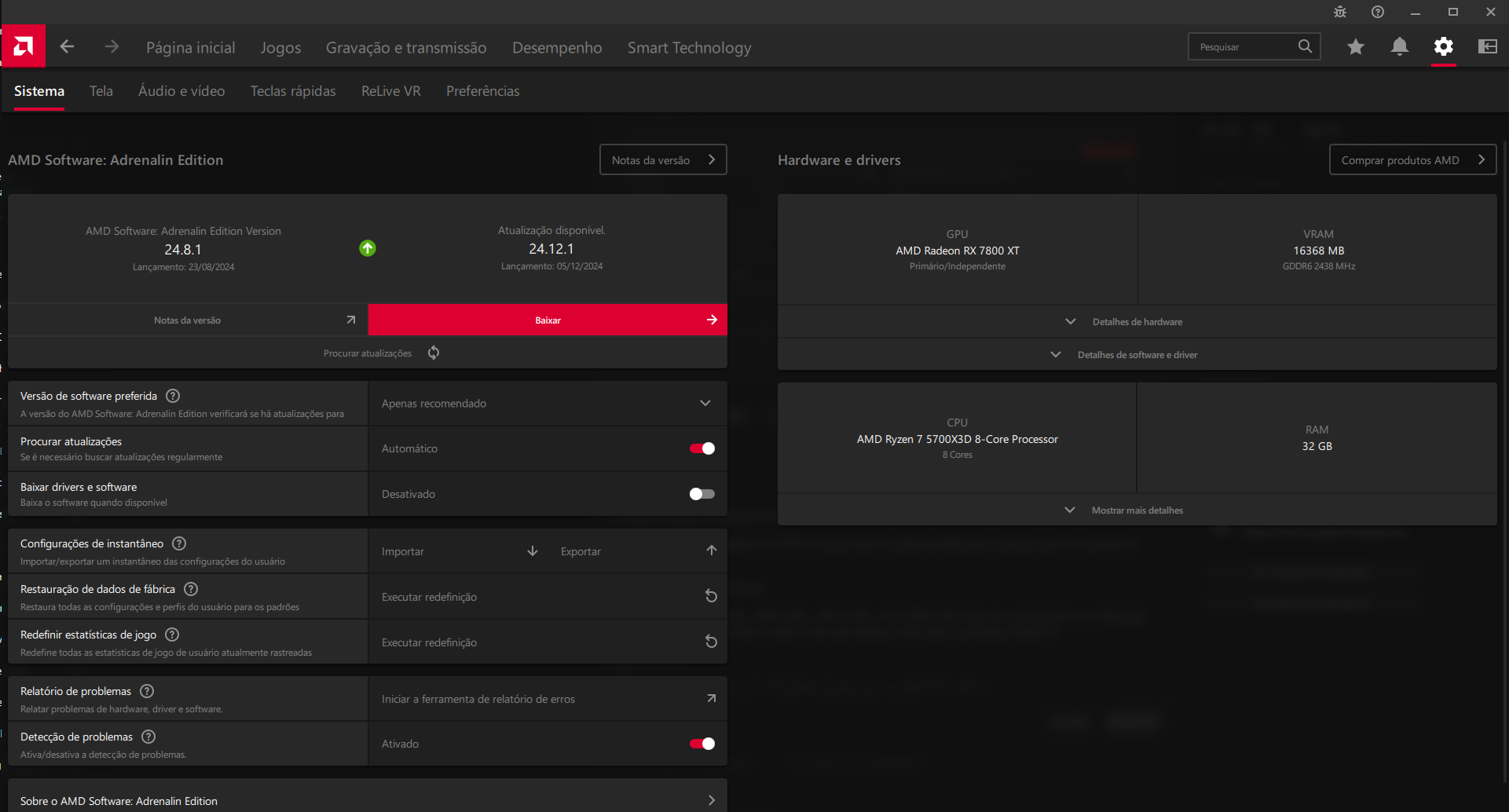Click the AMD Ryzen 7 5700X3D CPU text

pos(958,439)
